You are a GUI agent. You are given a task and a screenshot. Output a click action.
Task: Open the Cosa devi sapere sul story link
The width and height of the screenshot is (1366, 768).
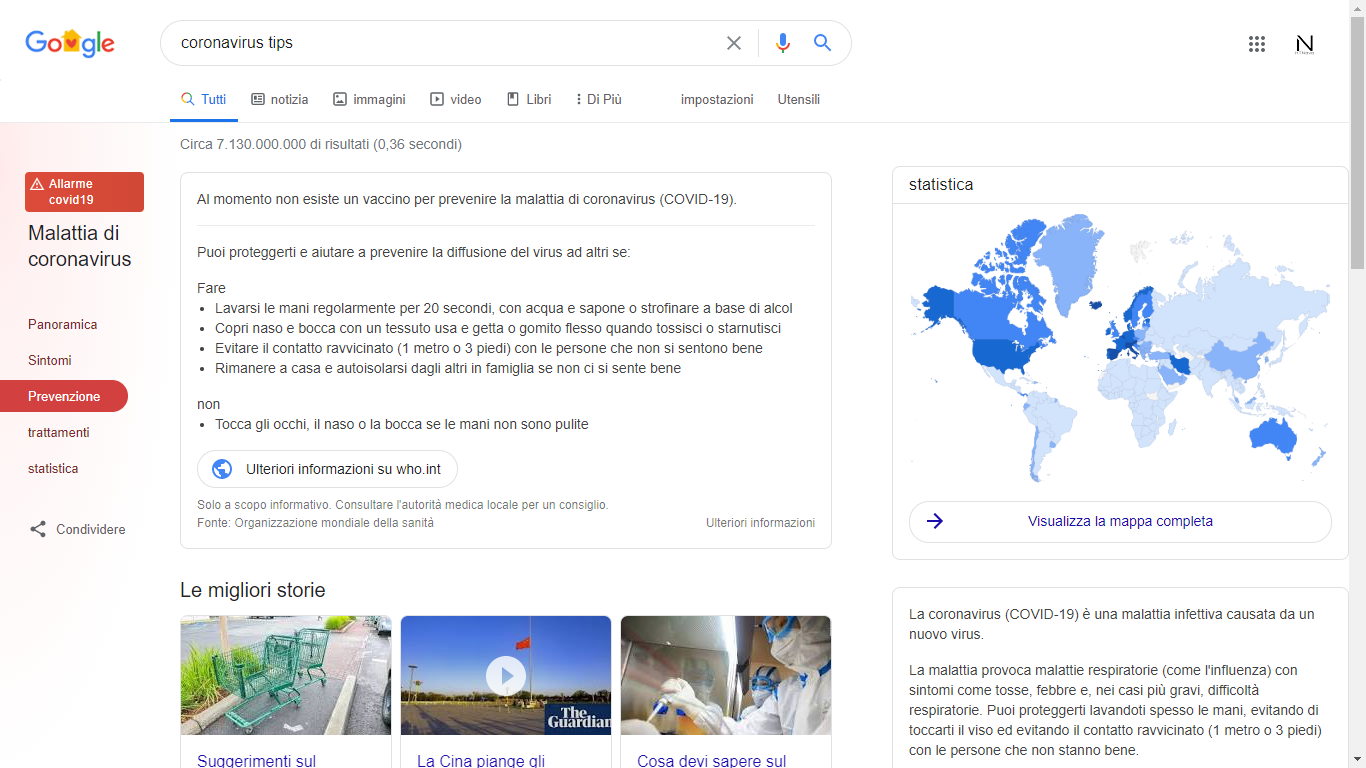(x=712, y=761)
